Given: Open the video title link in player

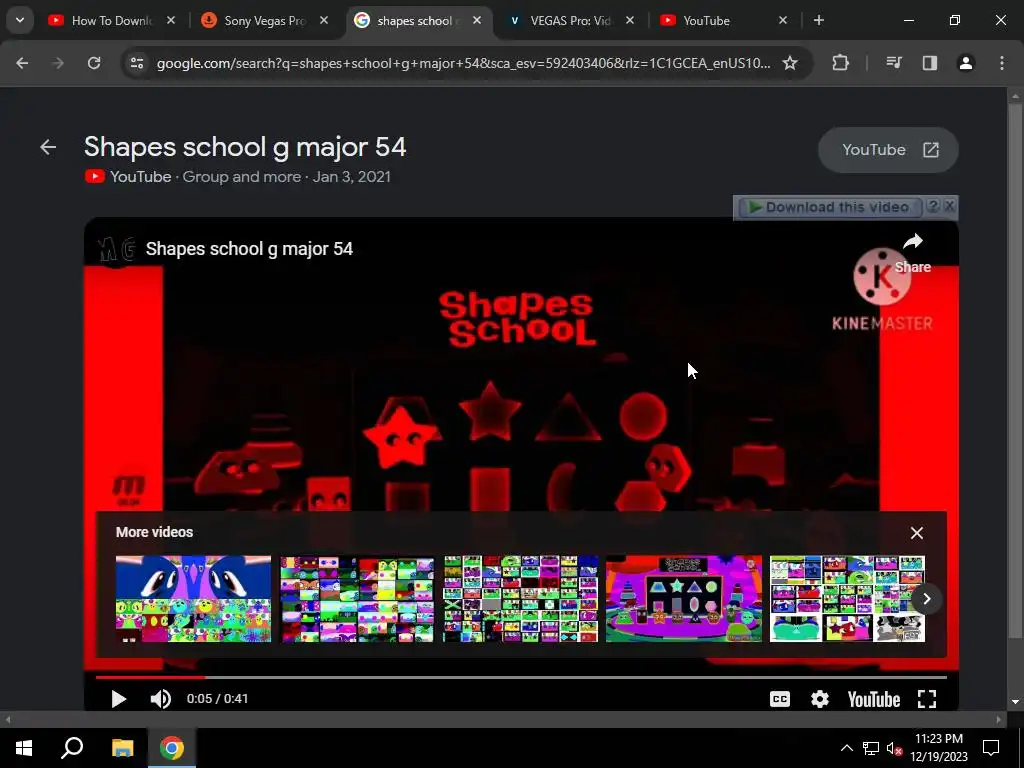Looking at the screenshot, I should click(x=249, y=249).
